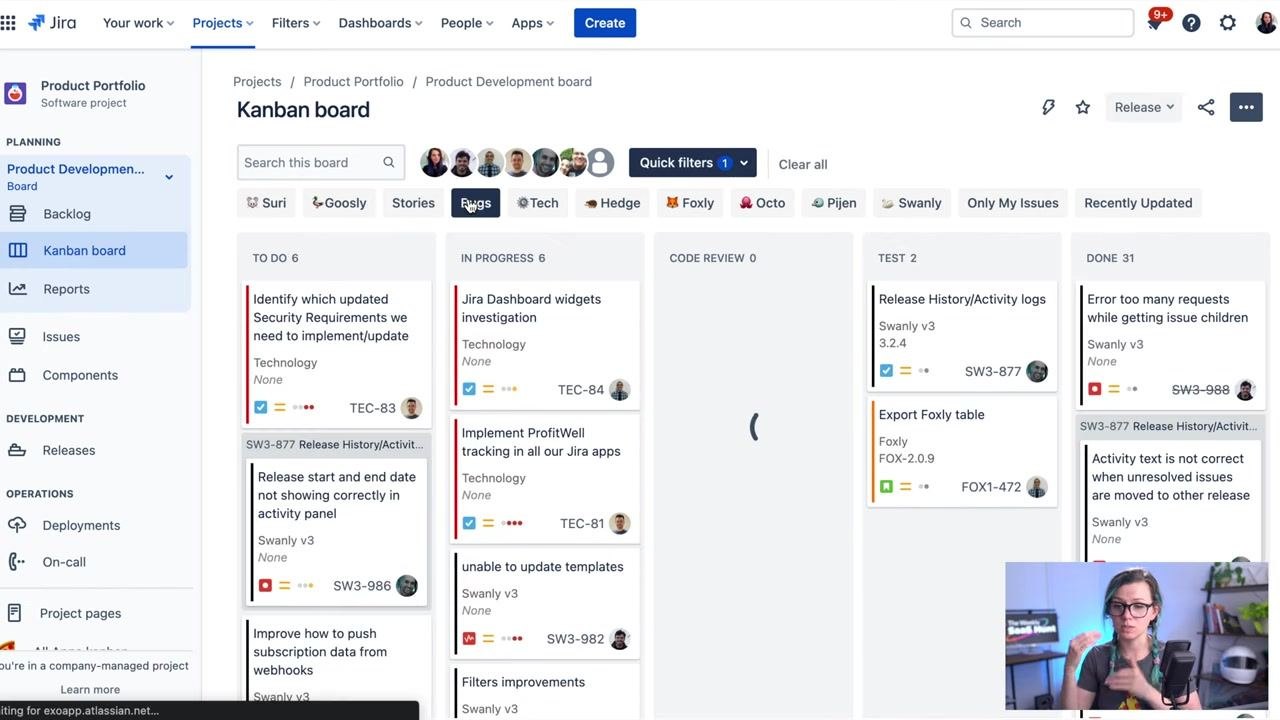Click the Deployments cloud icon
1280x720 pixels.
(17, 525)
